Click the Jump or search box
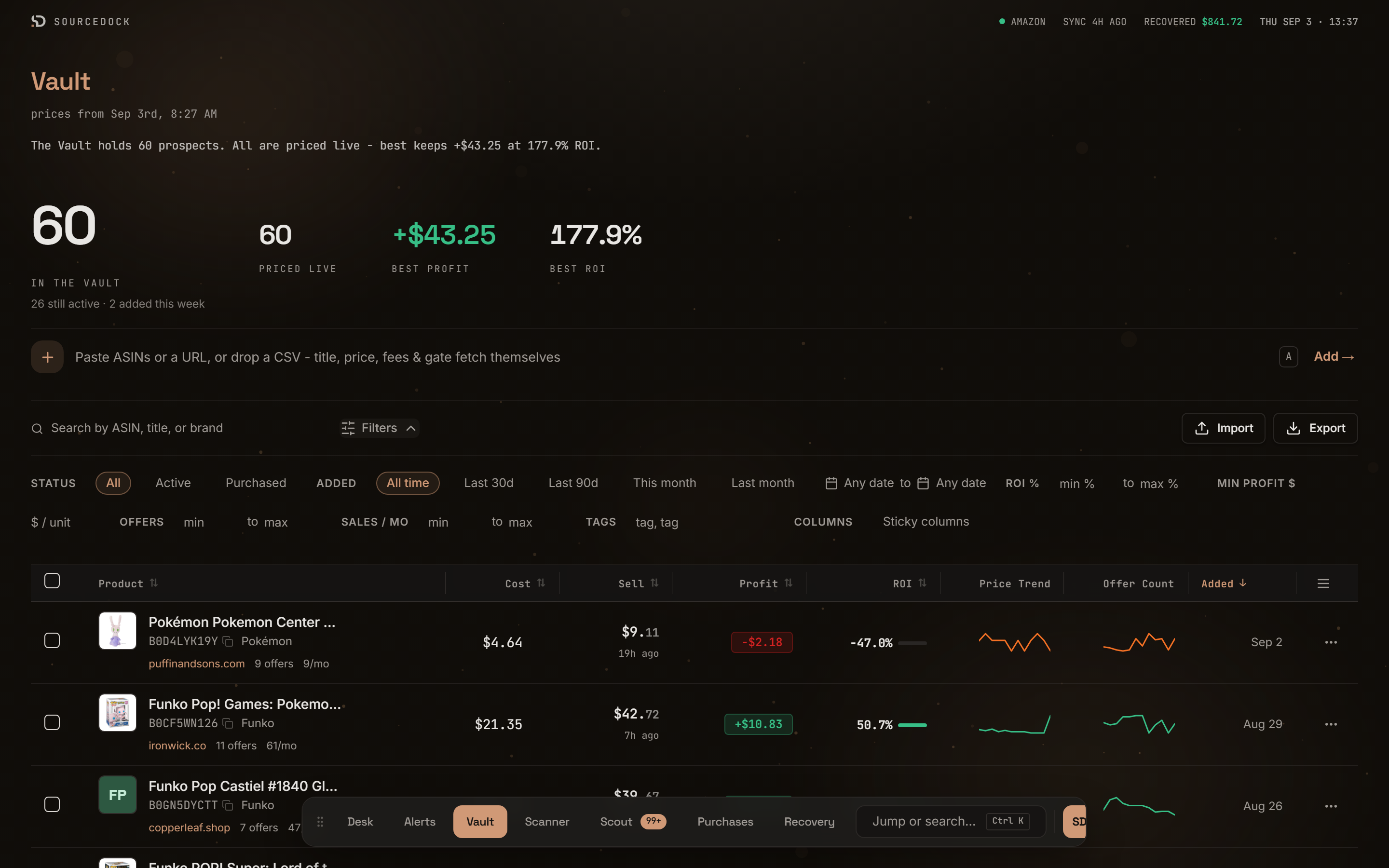 pyautogui.click(x=951, y=822)
